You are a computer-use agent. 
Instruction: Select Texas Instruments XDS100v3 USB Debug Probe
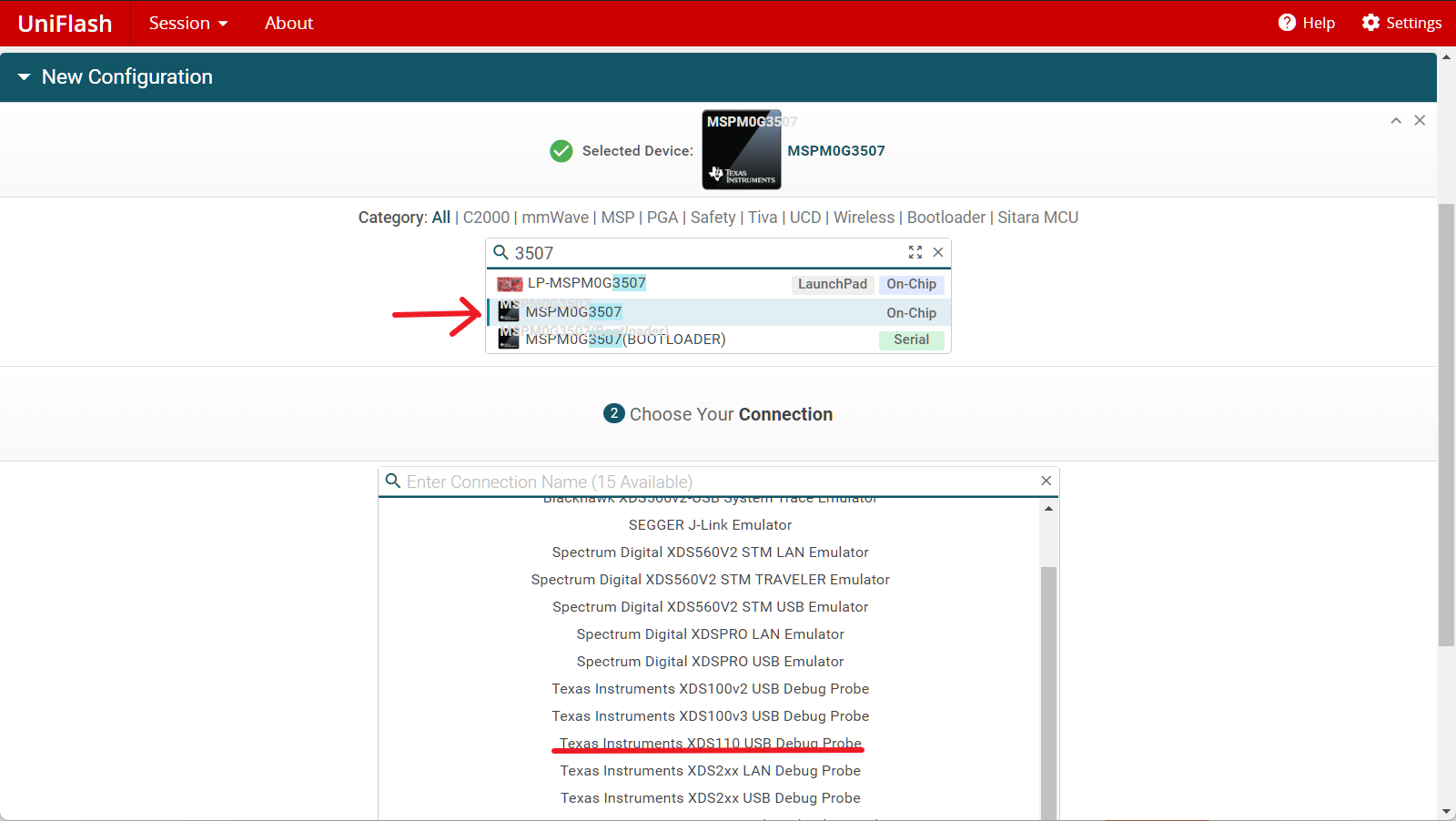[710, 716]
